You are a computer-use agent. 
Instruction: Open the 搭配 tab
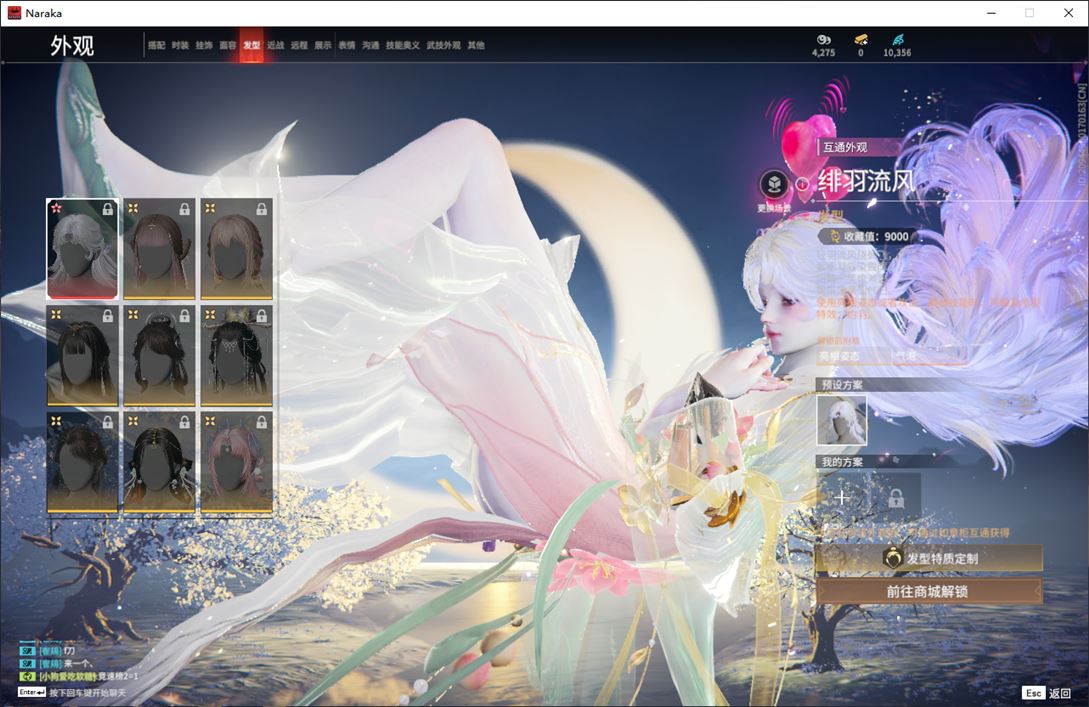[x=156, y=45]
